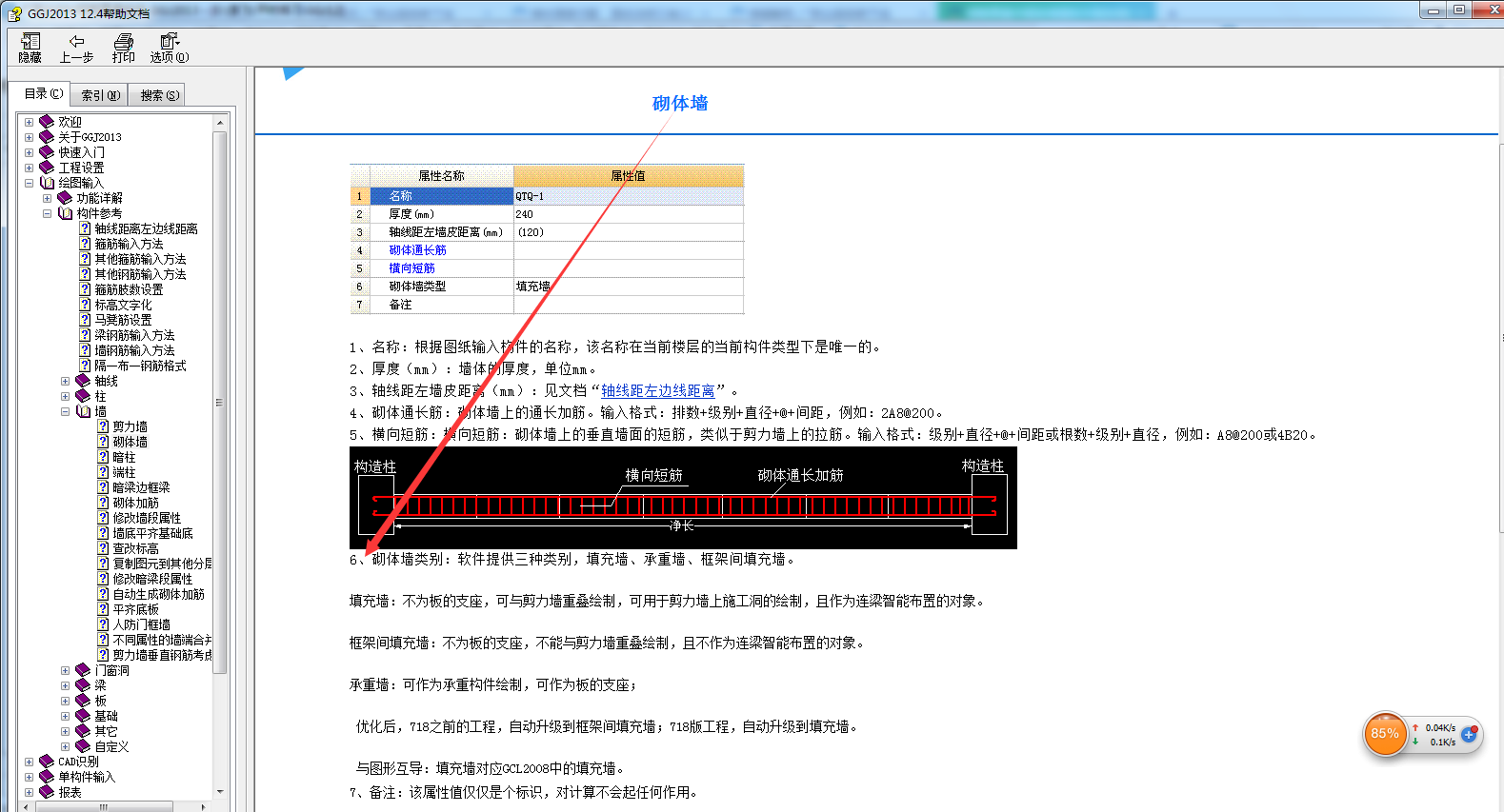1504x812 pixels.
Task: Click the 填充墙 value cell
Action: [629, 287]
